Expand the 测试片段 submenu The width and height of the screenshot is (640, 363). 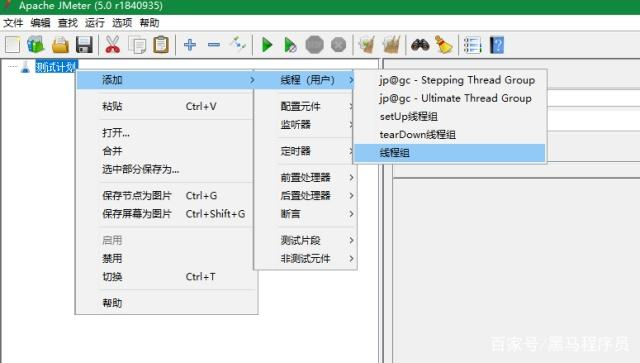[x=305, y=241]
